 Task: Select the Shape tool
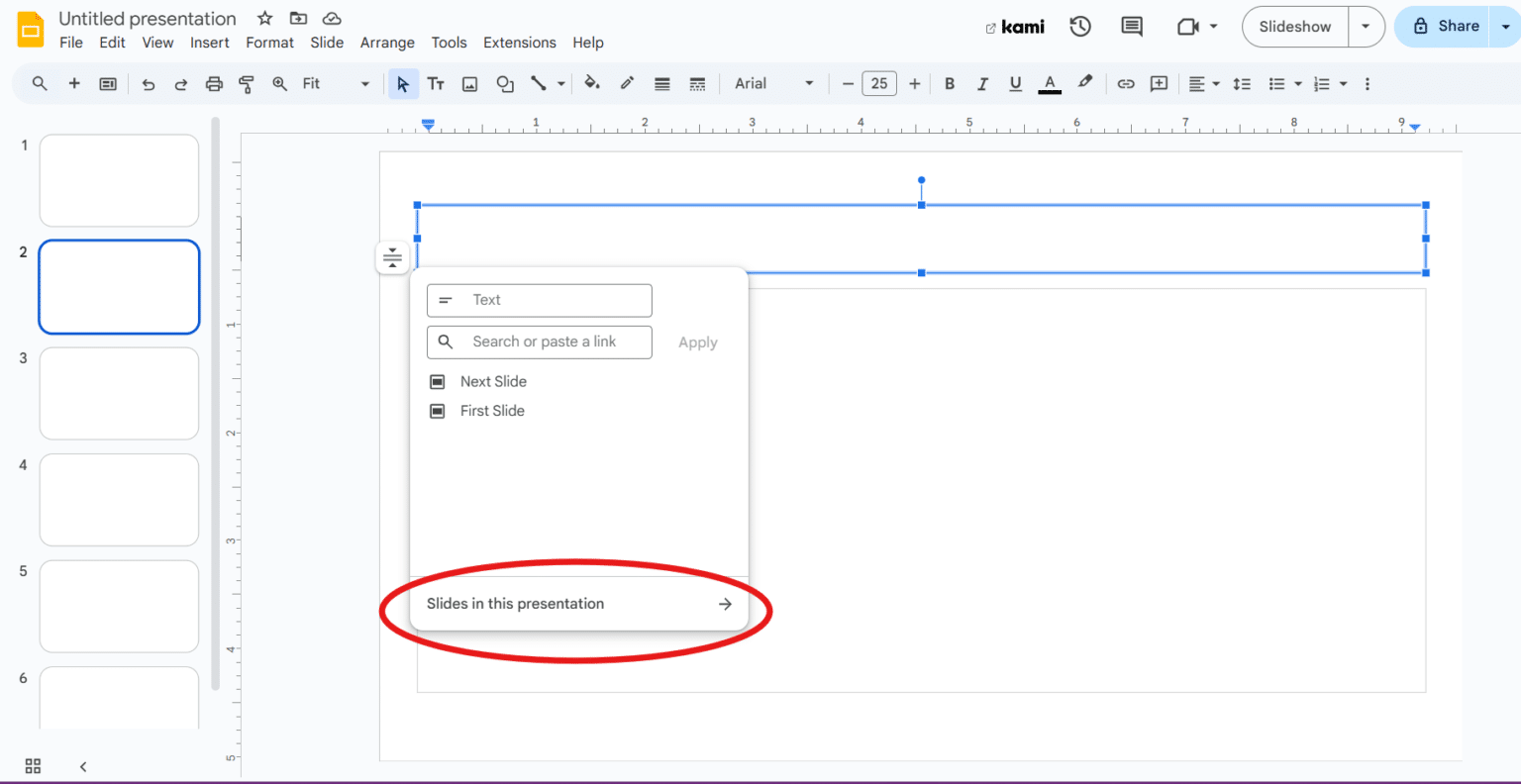pyautogui.click(x=504, y=83)
